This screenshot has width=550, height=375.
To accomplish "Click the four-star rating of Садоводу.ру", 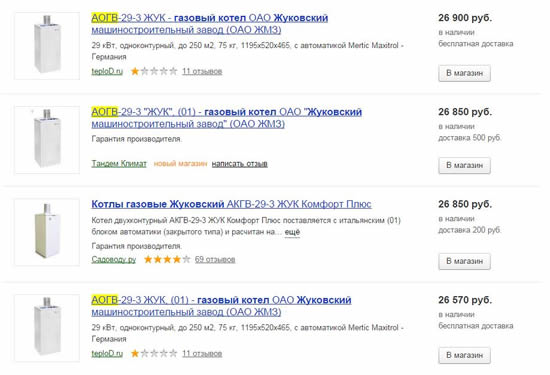I will click(x=167, y=259).
